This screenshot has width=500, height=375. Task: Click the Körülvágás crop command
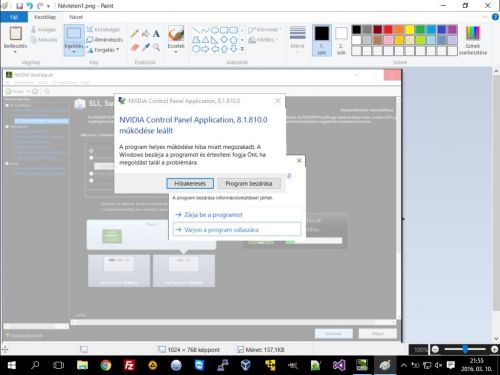point(103,29)
